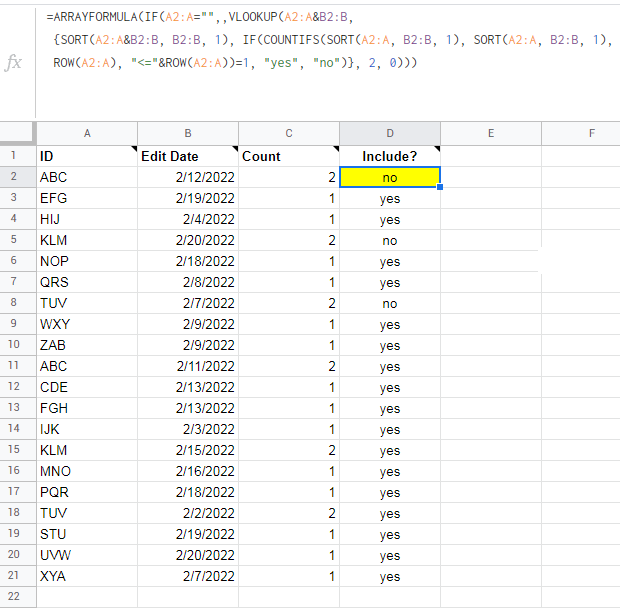Click the 'yes' cell in row 21
The width and height of the screenshot is (620, 608).
point(390,576)
